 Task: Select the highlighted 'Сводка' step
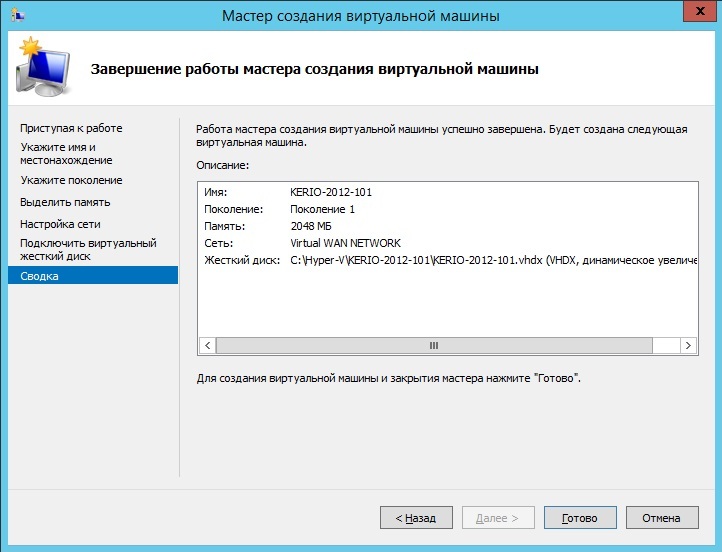tap(39, 276)
